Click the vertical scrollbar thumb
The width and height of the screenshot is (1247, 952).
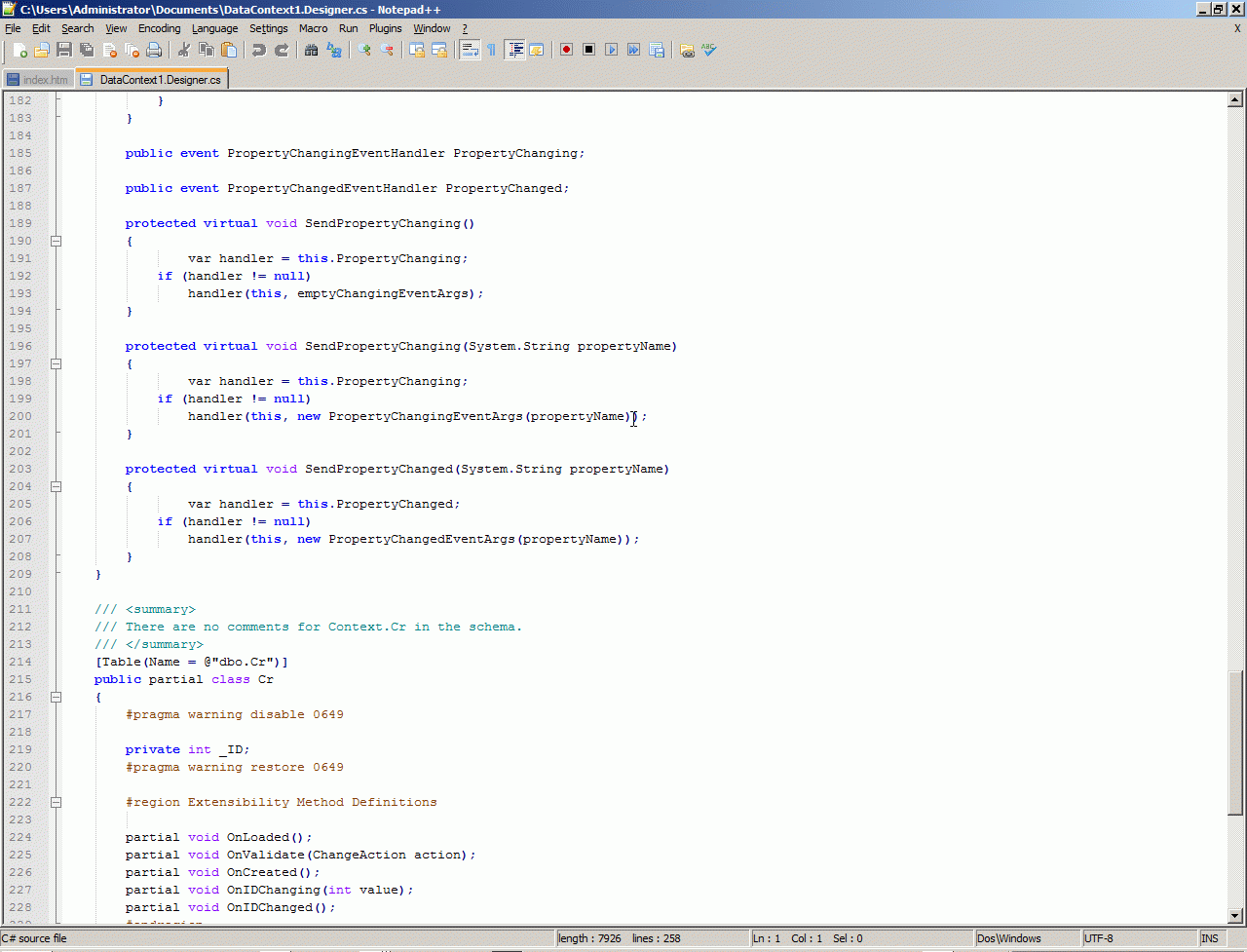pos(1235,742)
